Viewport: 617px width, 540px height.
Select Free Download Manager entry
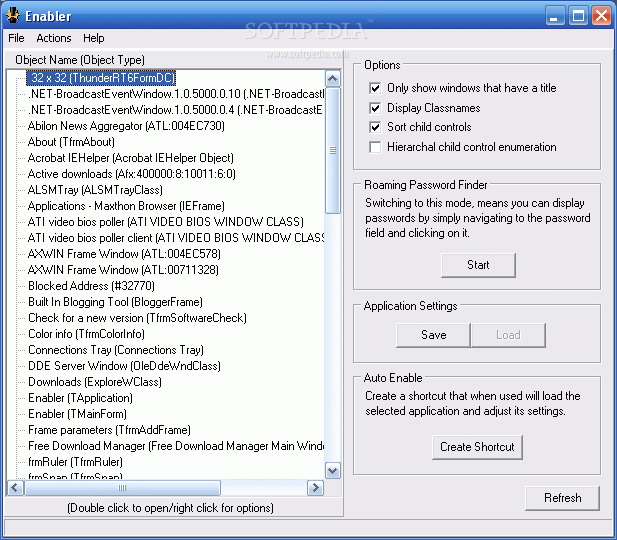pyautogui.click(x=176, y=446)
